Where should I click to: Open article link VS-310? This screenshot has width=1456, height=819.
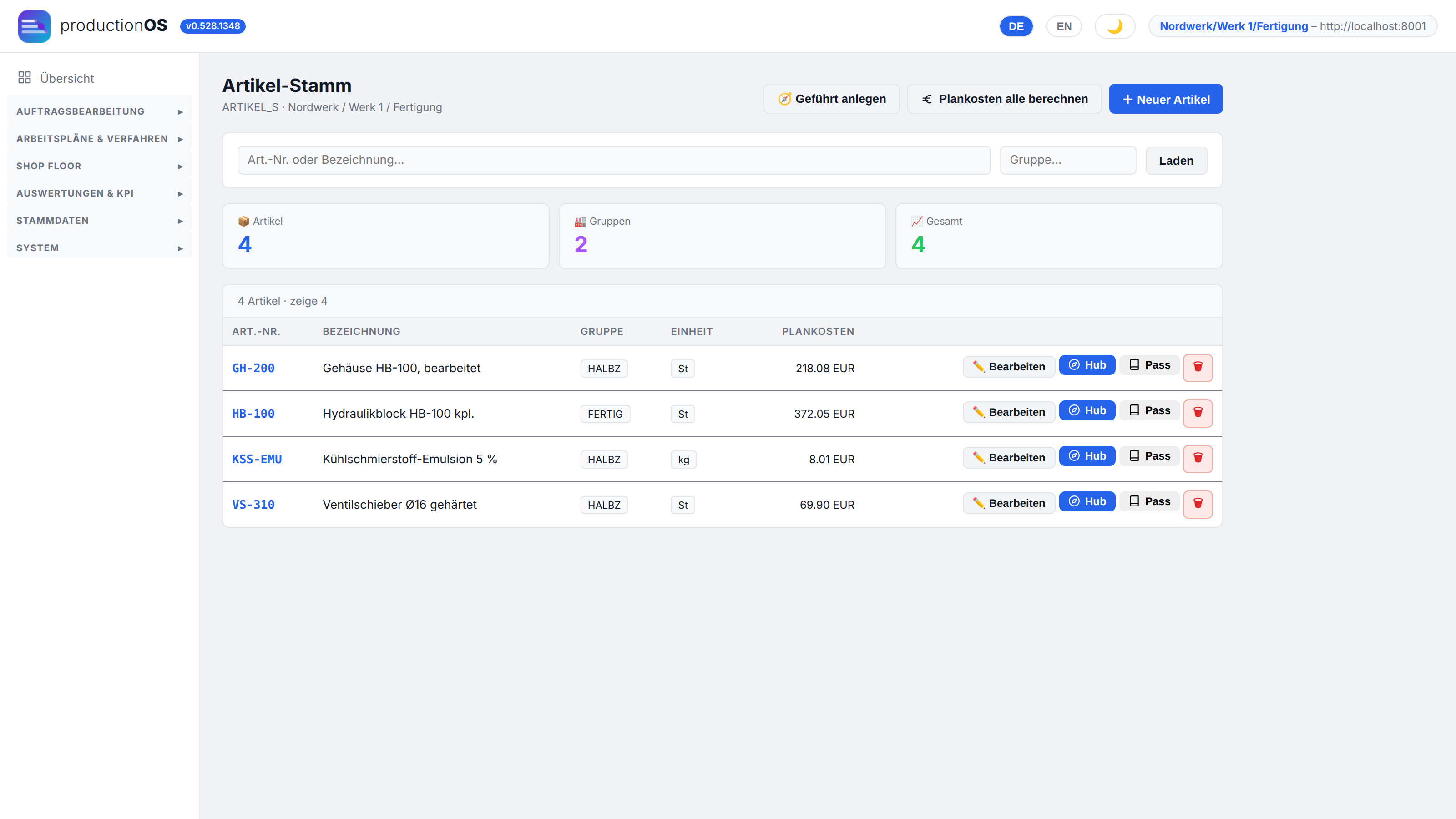pyautogui.click(x=253, y=505)
